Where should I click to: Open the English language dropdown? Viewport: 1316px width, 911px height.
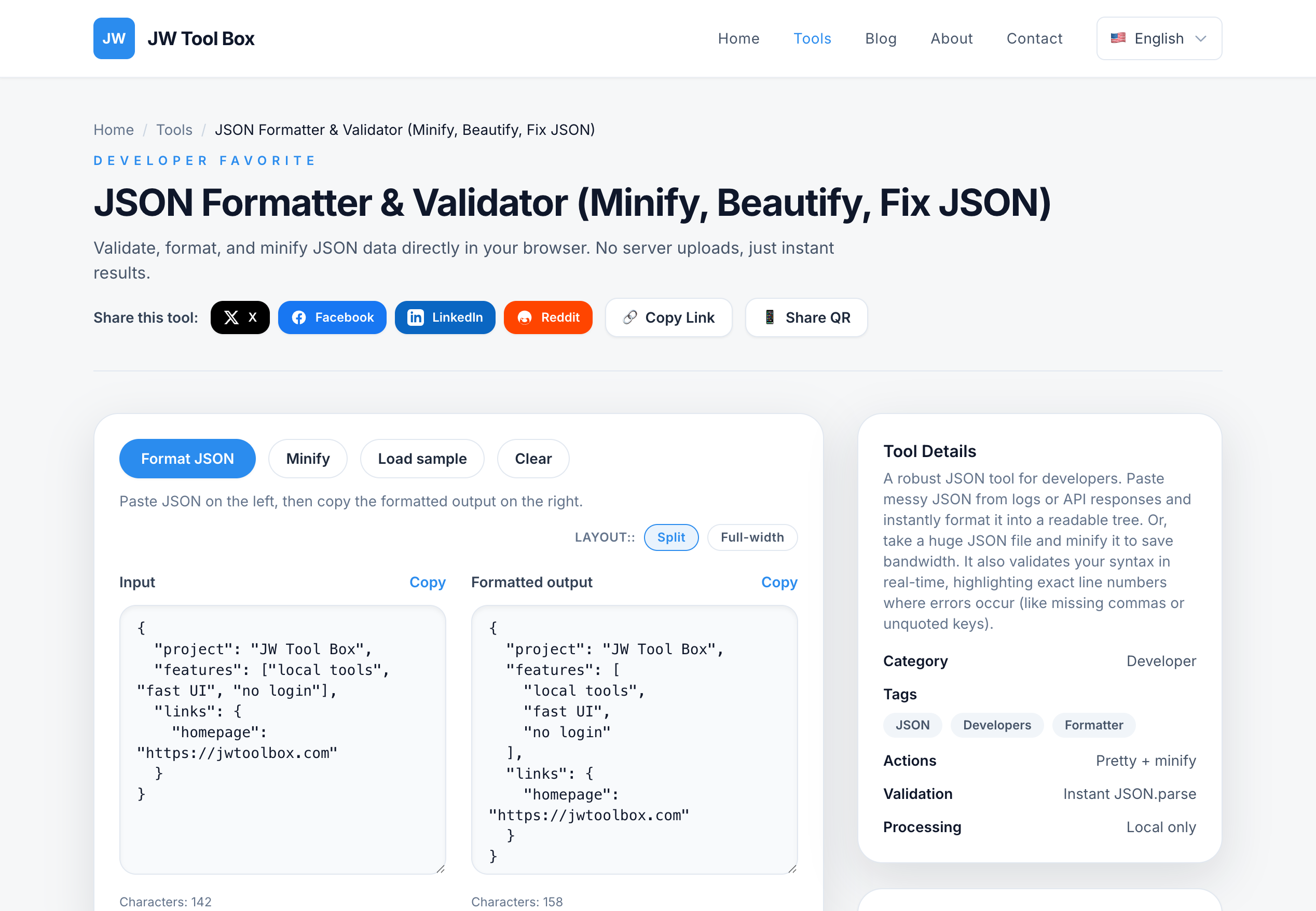point(1159,38)
